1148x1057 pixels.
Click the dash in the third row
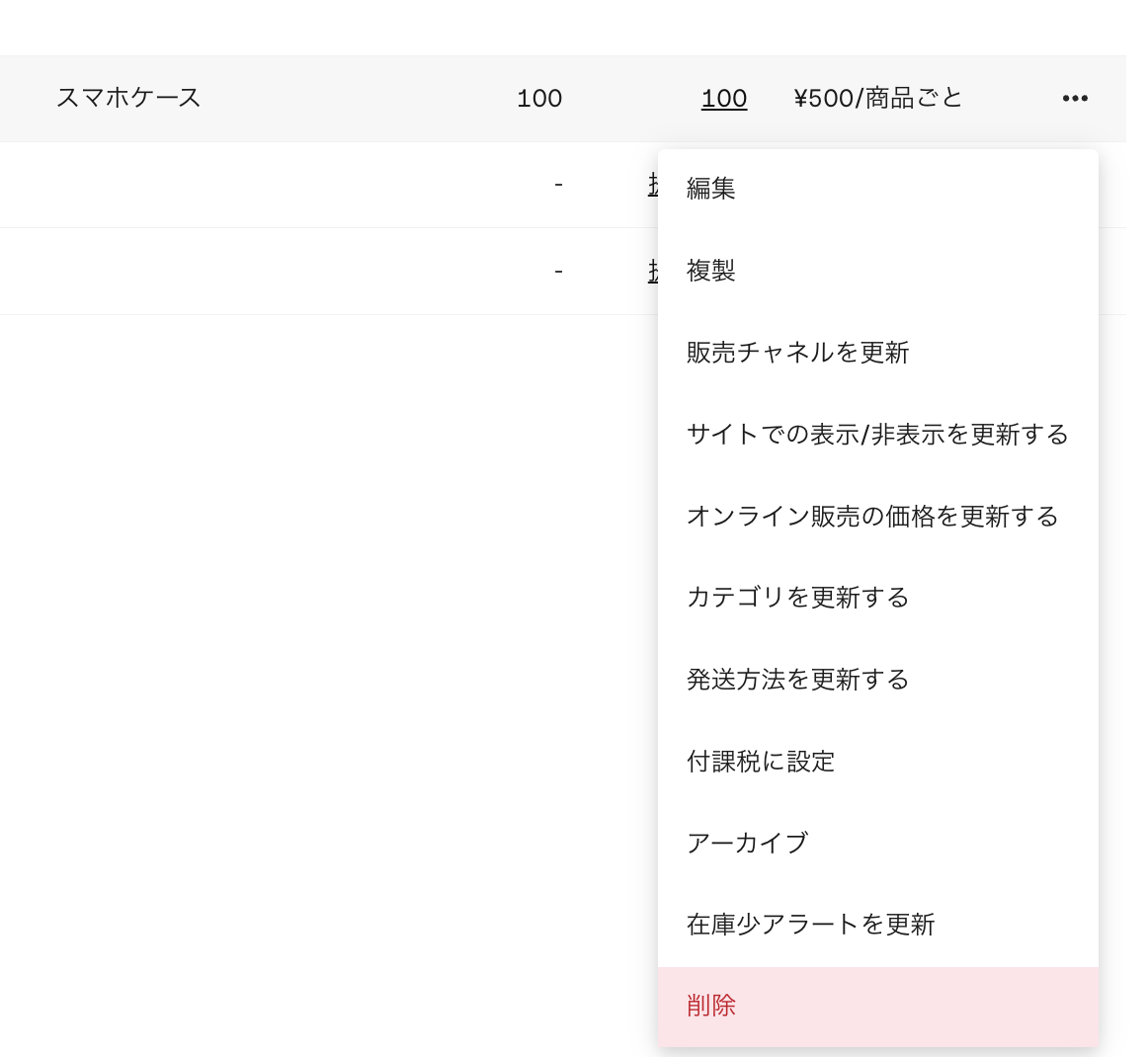pyautogui.click(x=559, y=271)
